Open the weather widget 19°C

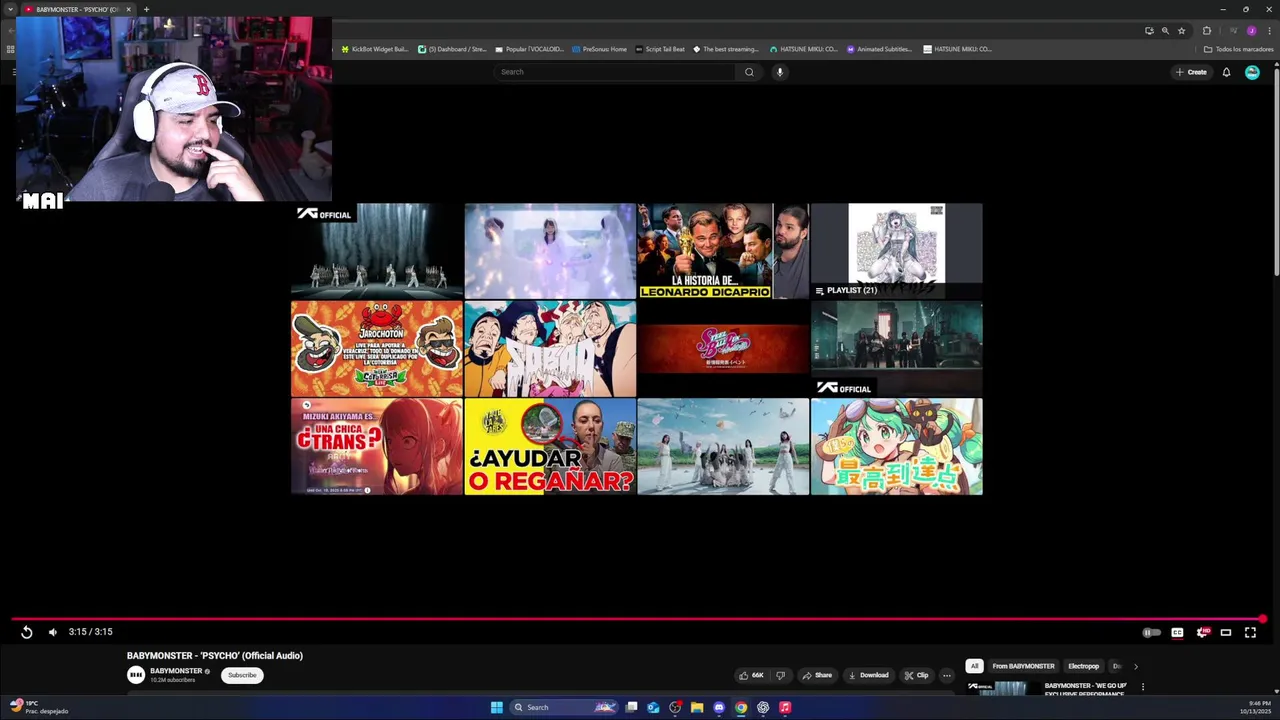tap(37, 707)
